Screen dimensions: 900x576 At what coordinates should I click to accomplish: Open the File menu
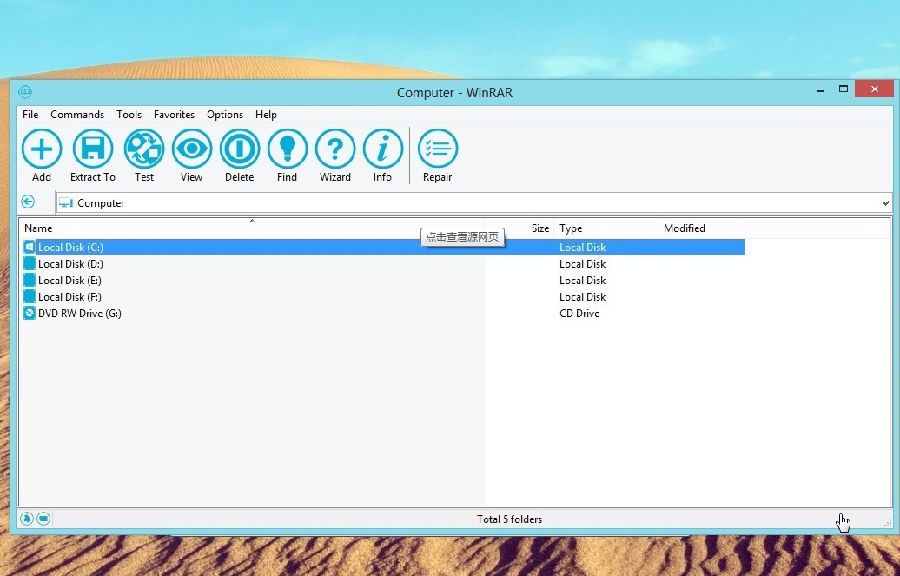tap(30, 114)
